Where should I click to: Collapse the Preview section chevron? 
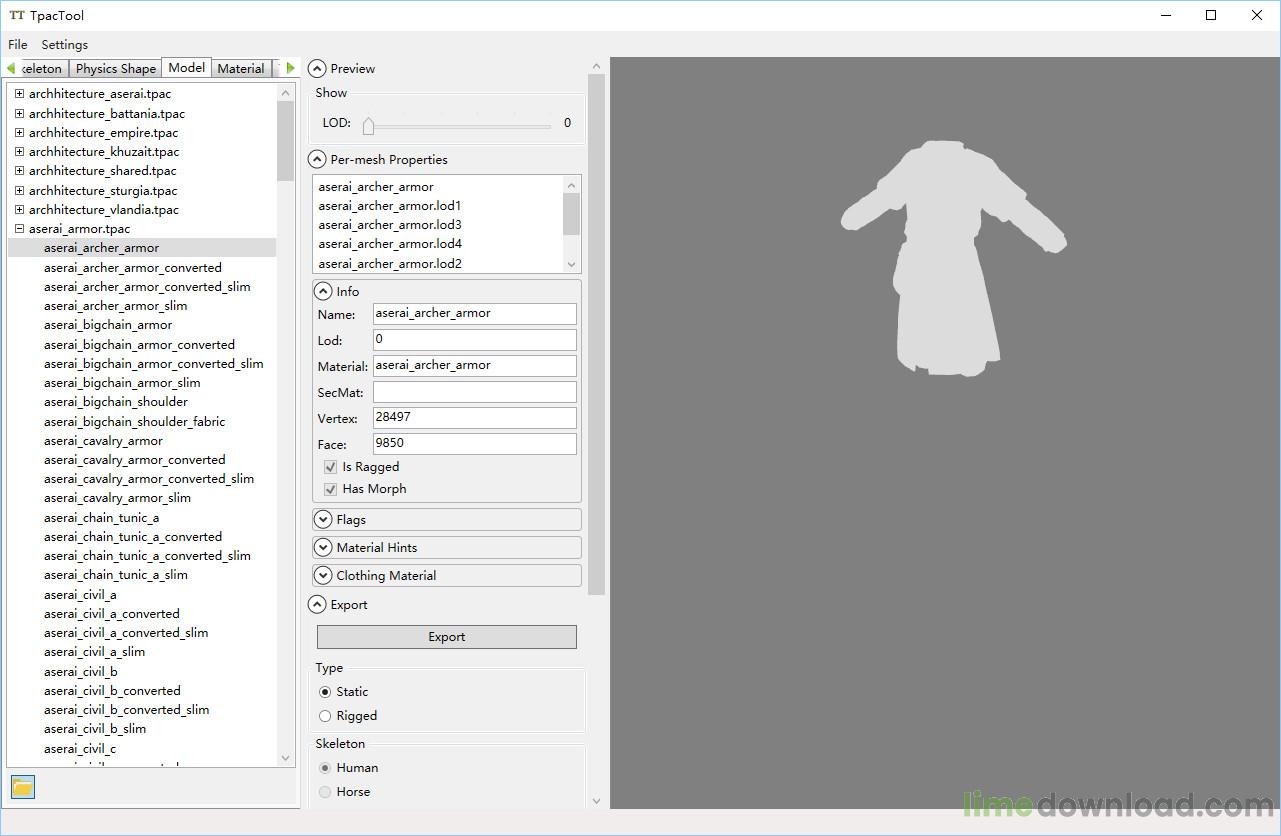coord(317,69)
